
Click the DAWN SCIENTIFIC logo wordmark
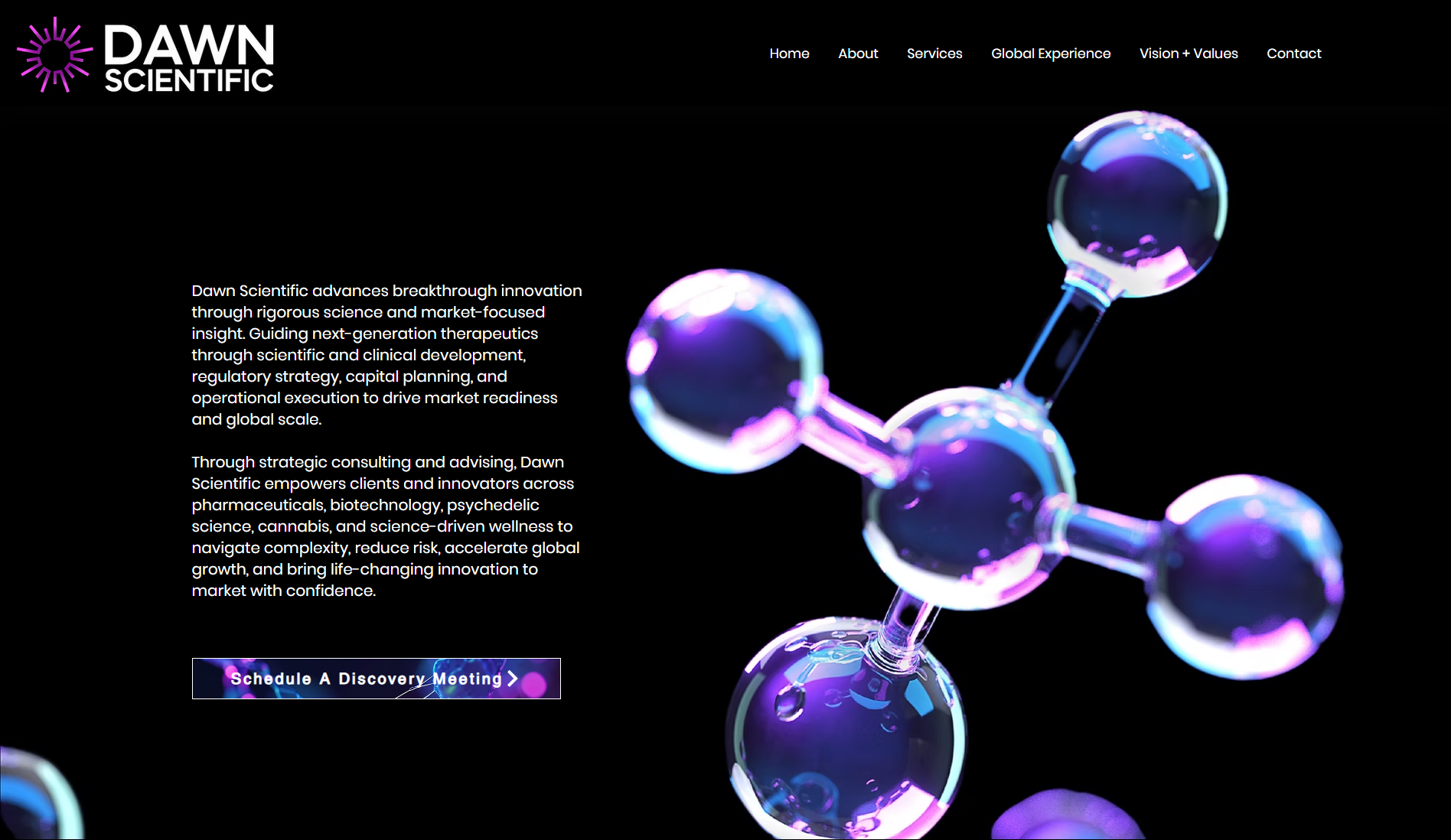click(x=188, y=58)
